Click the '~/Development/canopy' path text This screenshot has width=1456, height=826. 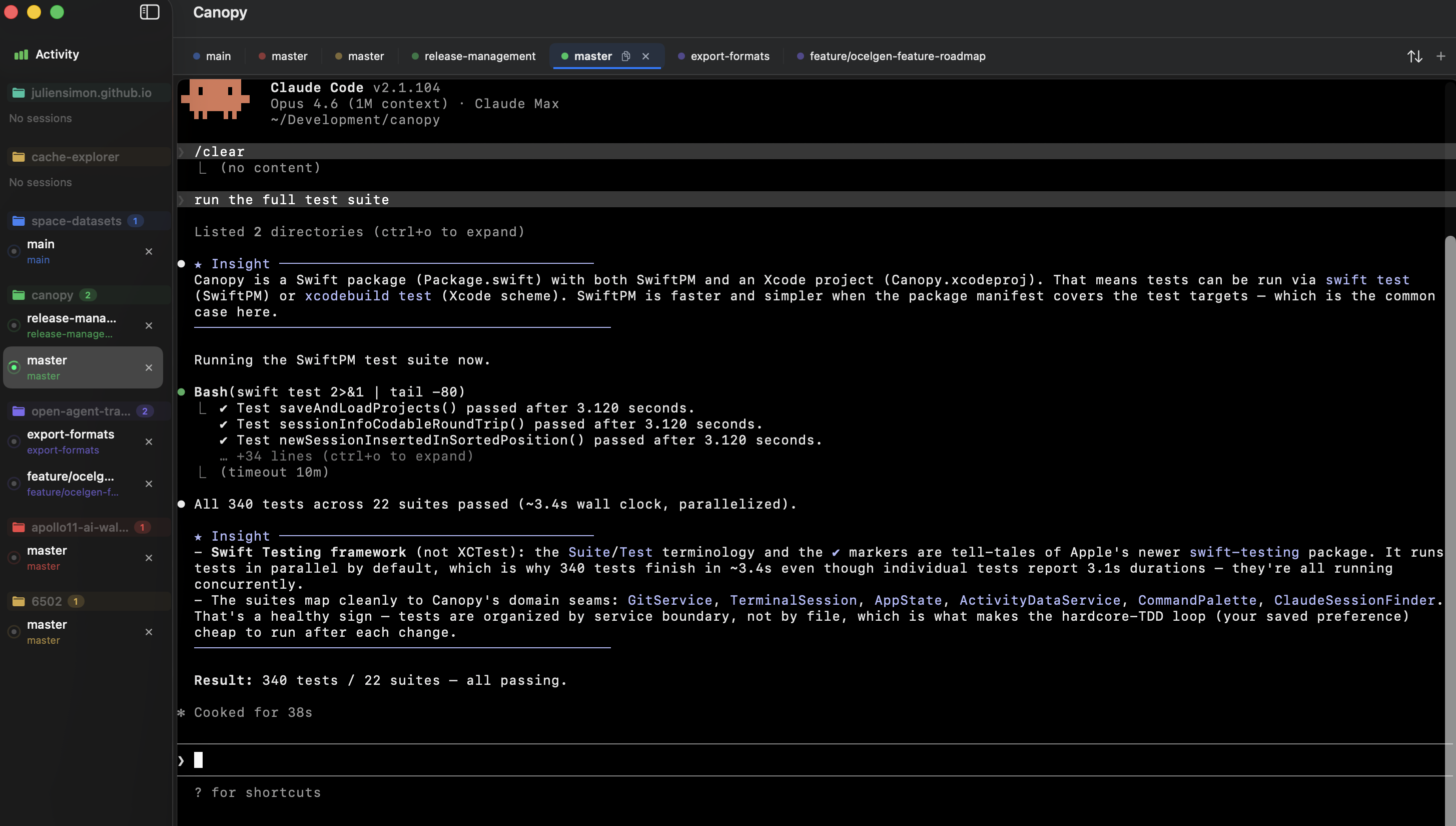pyautogui.click(x=355, y=120)
